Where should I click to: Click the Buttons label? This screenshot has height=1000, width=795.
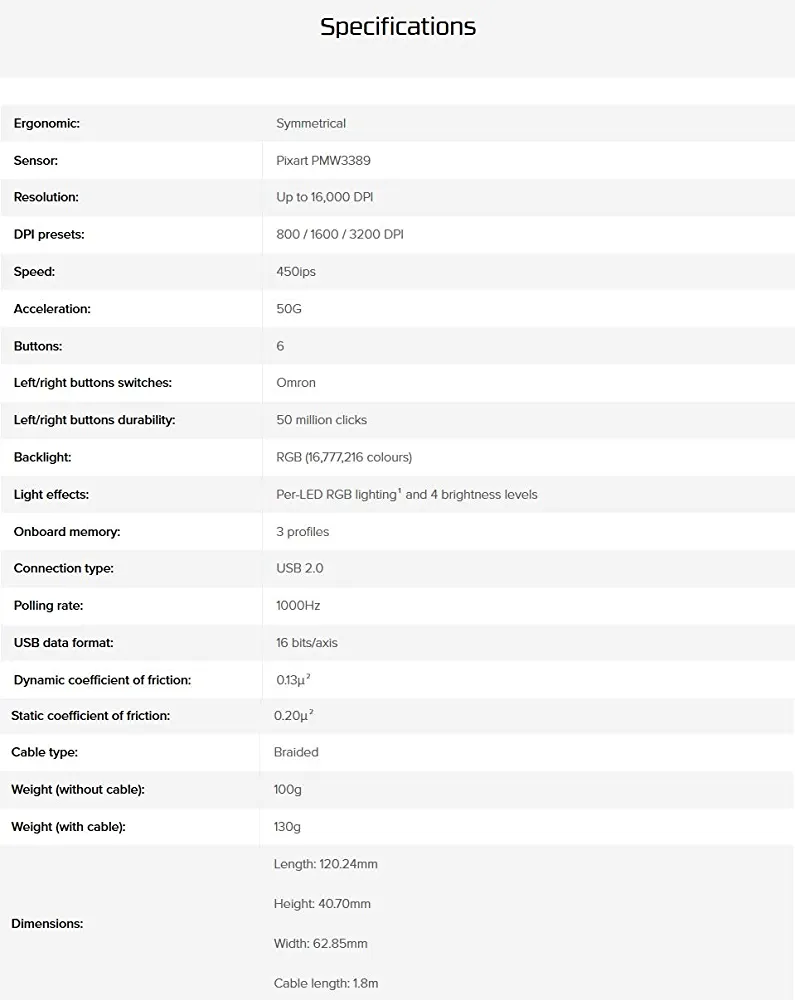click(x=38, y=346)
